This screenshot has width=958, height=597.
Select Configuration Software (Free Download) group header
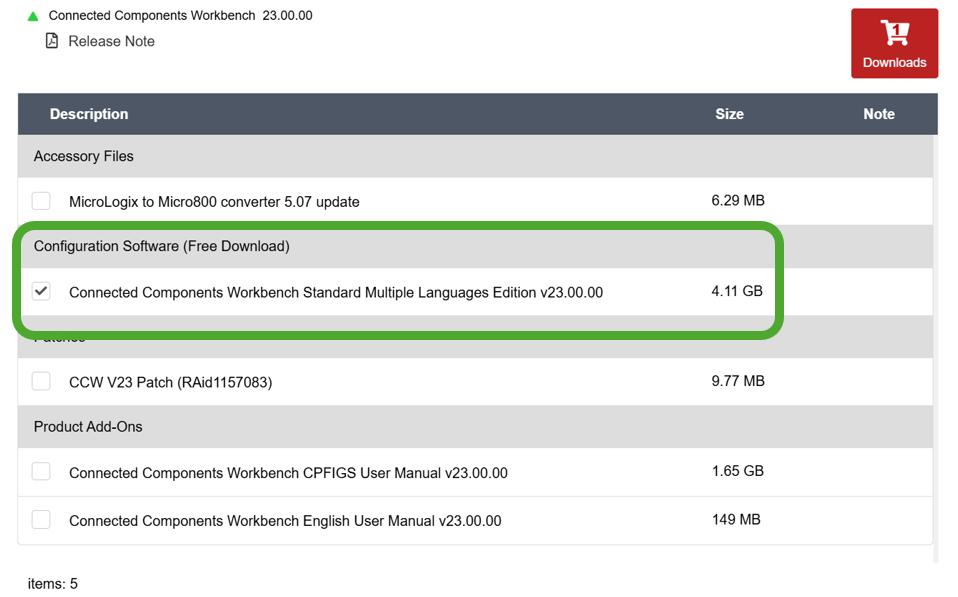tap(161, 246)
